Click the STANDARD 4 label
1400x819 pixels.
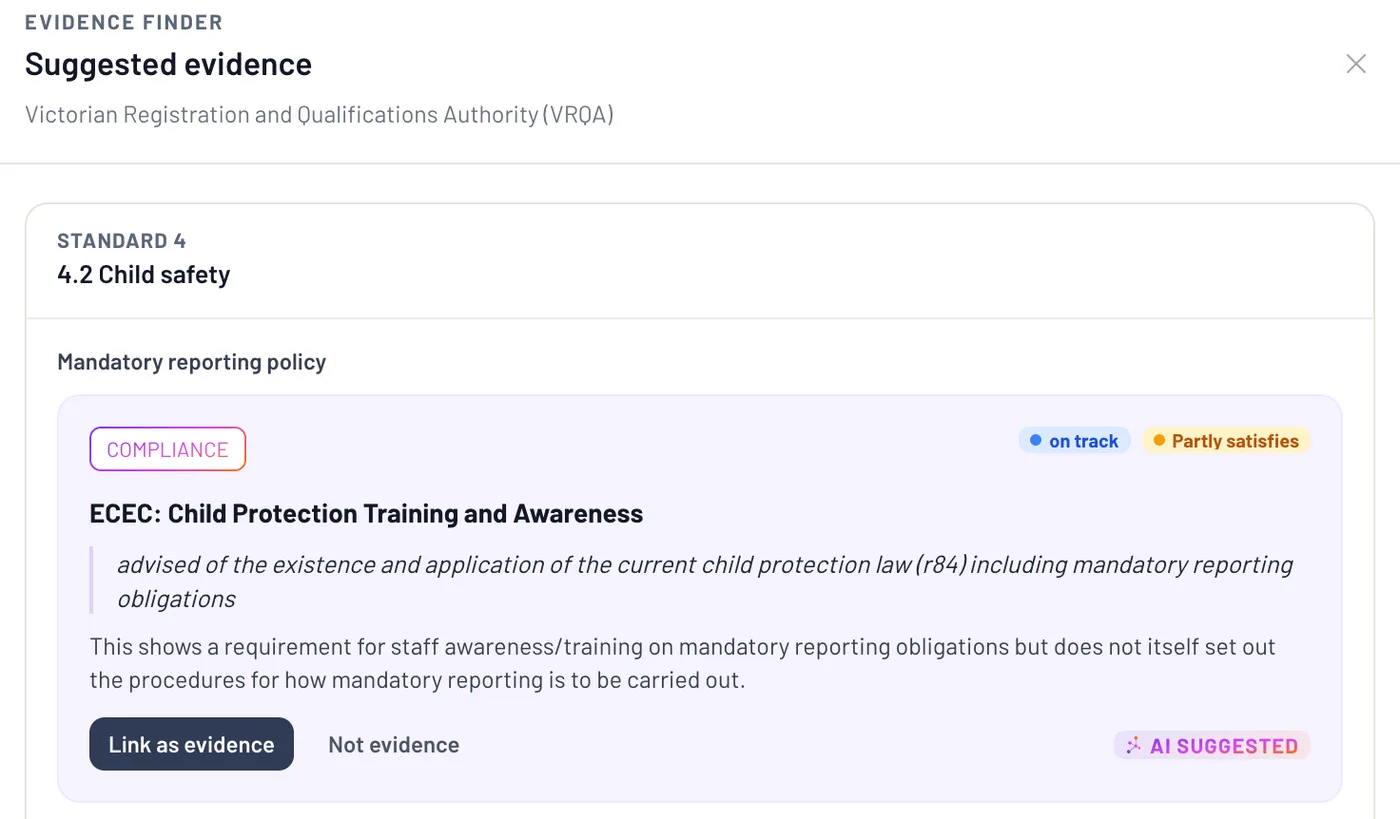(122, 241)
